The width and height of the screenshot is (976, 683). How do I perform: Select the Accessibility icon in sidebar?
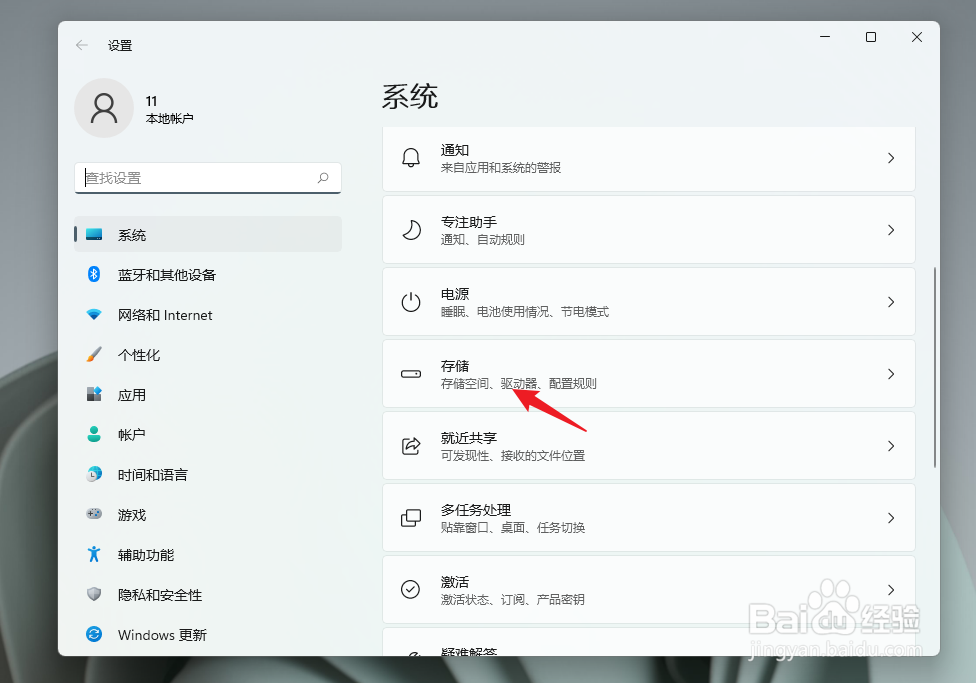[94, 555]
